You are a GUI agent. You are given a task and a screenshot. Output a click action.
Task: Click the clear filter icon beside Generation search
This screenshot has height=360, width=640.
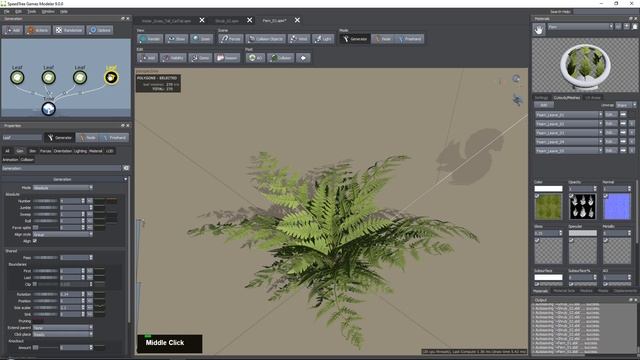point(126,168)
